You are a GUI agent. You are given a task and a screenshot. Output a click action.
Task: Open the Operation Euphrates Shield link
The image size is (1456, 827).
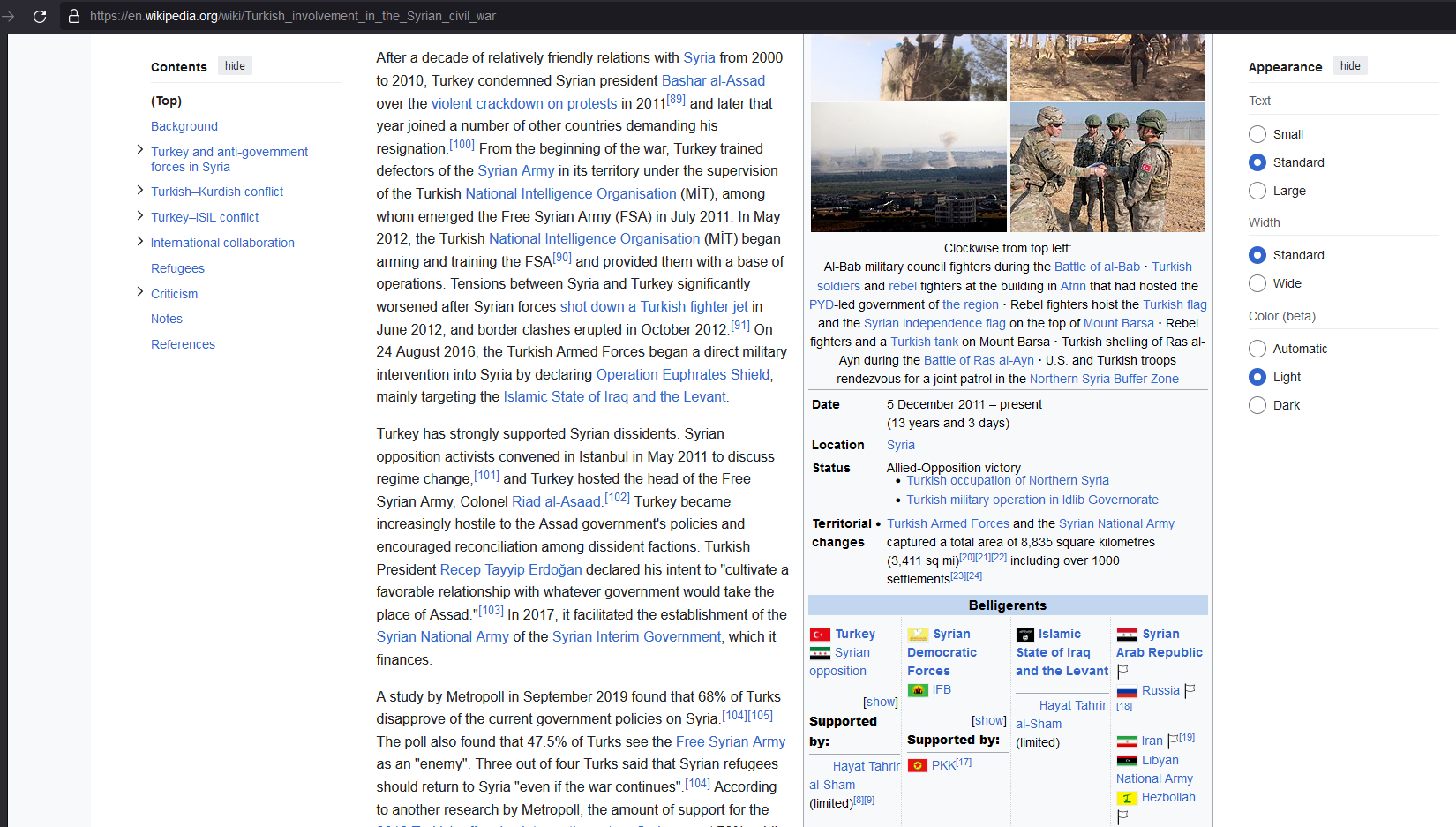(682, 374)
